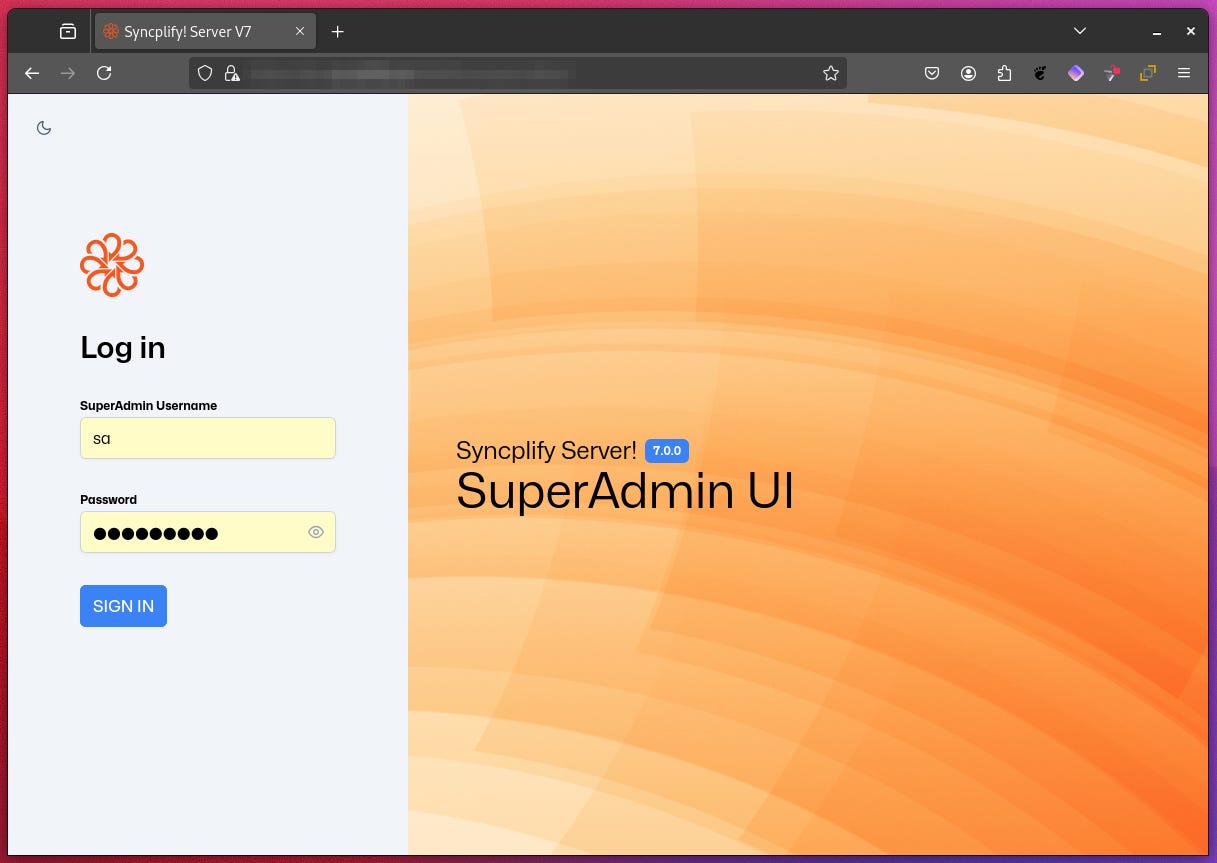The image size is (1217, 863).
Task: Click the red arrow extension icon
Action: click(x=1112, y=73)
